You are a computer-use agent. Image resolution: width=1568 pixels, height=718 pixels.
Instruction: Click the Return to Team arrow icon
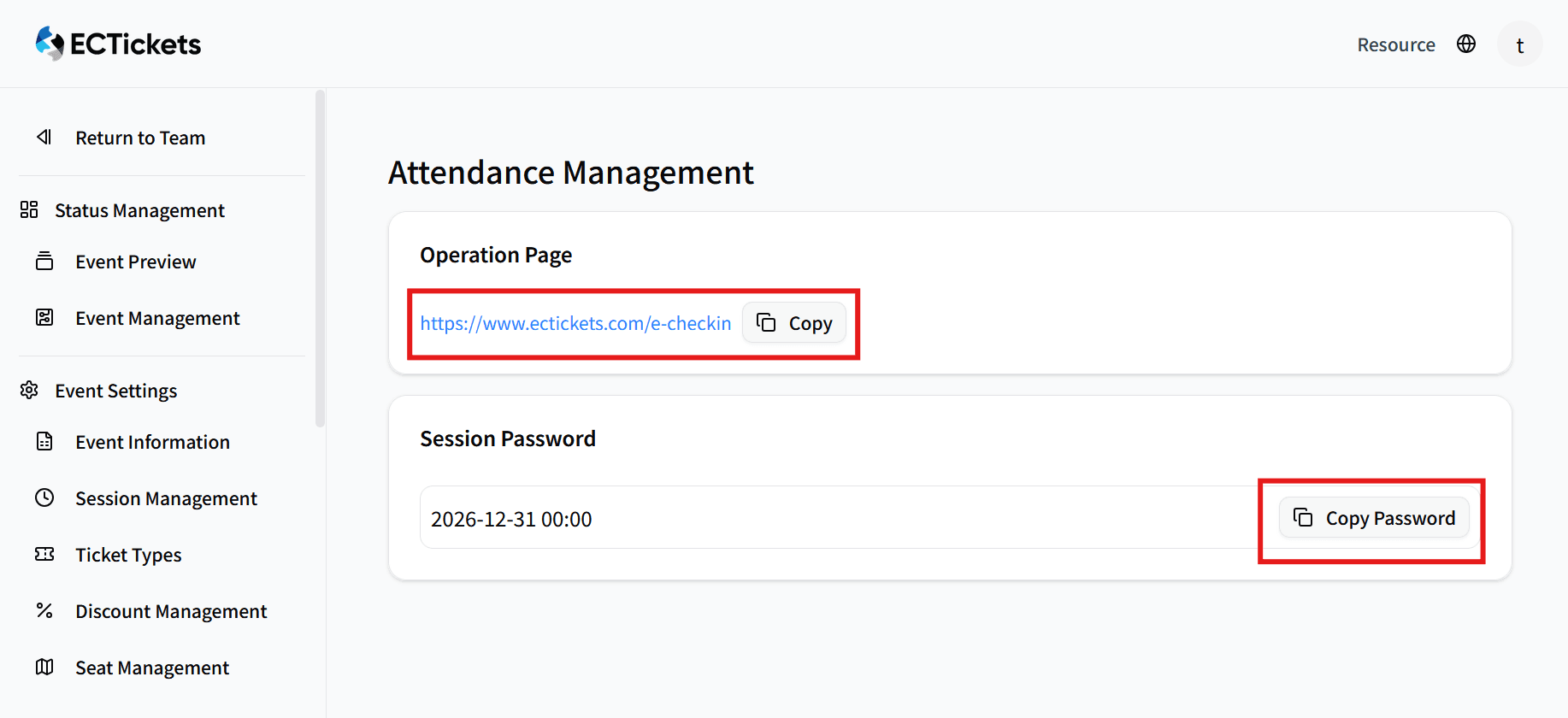tap(44, 137)
